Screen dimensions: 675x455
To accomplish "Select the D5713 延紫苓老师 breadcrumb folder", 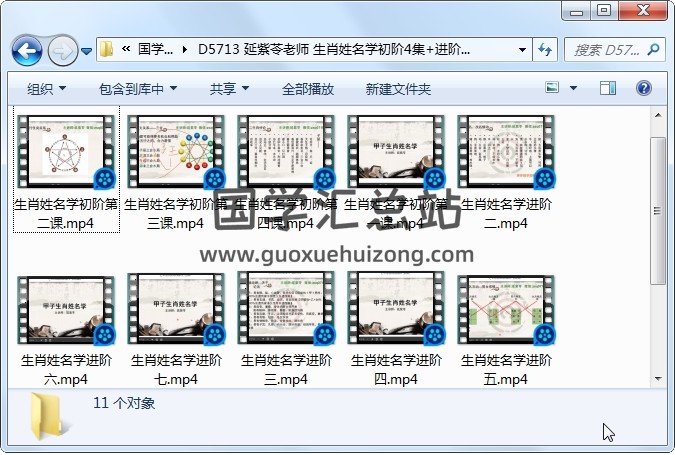I will (x=334, y=50).
